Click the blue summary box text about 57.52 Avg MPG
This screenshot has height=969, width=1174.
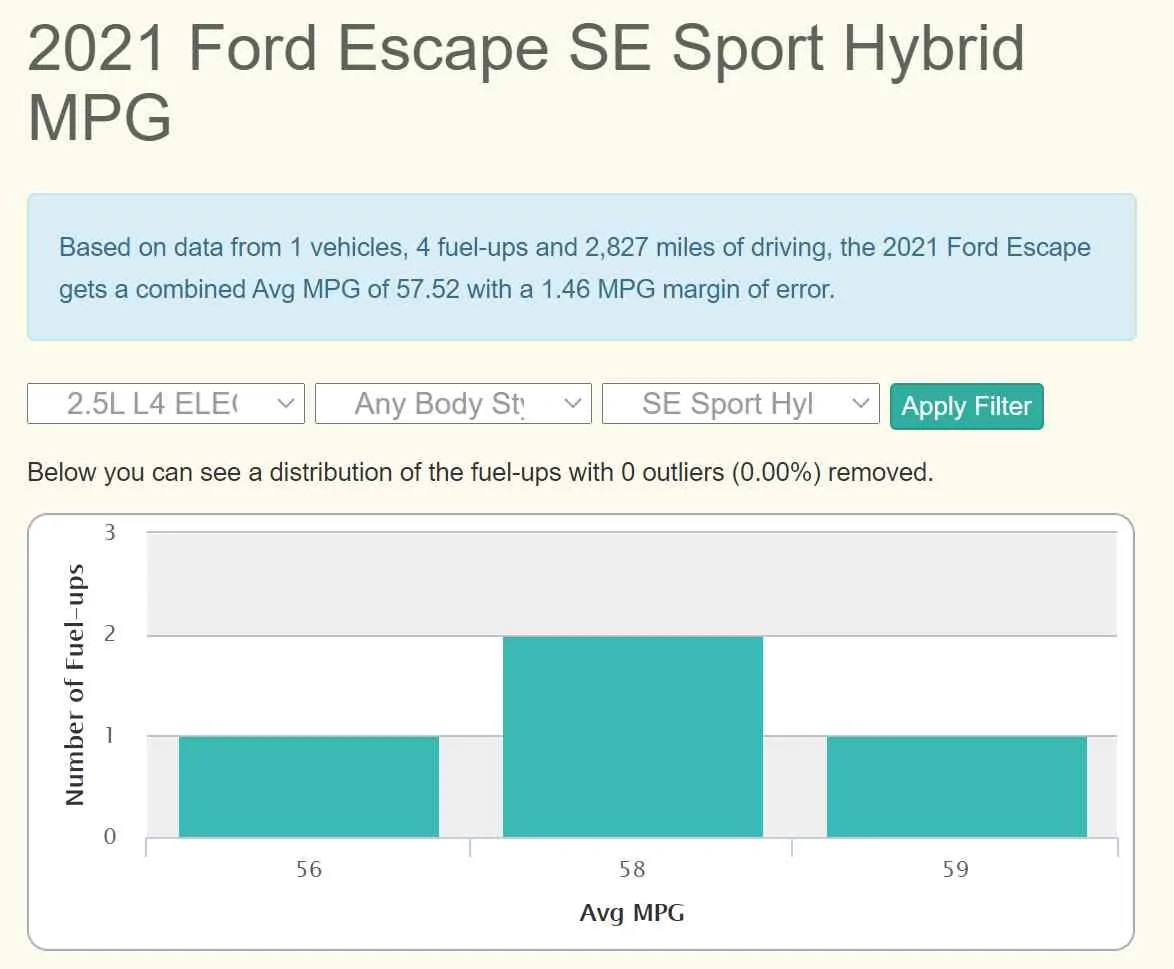tap(574, 268)
